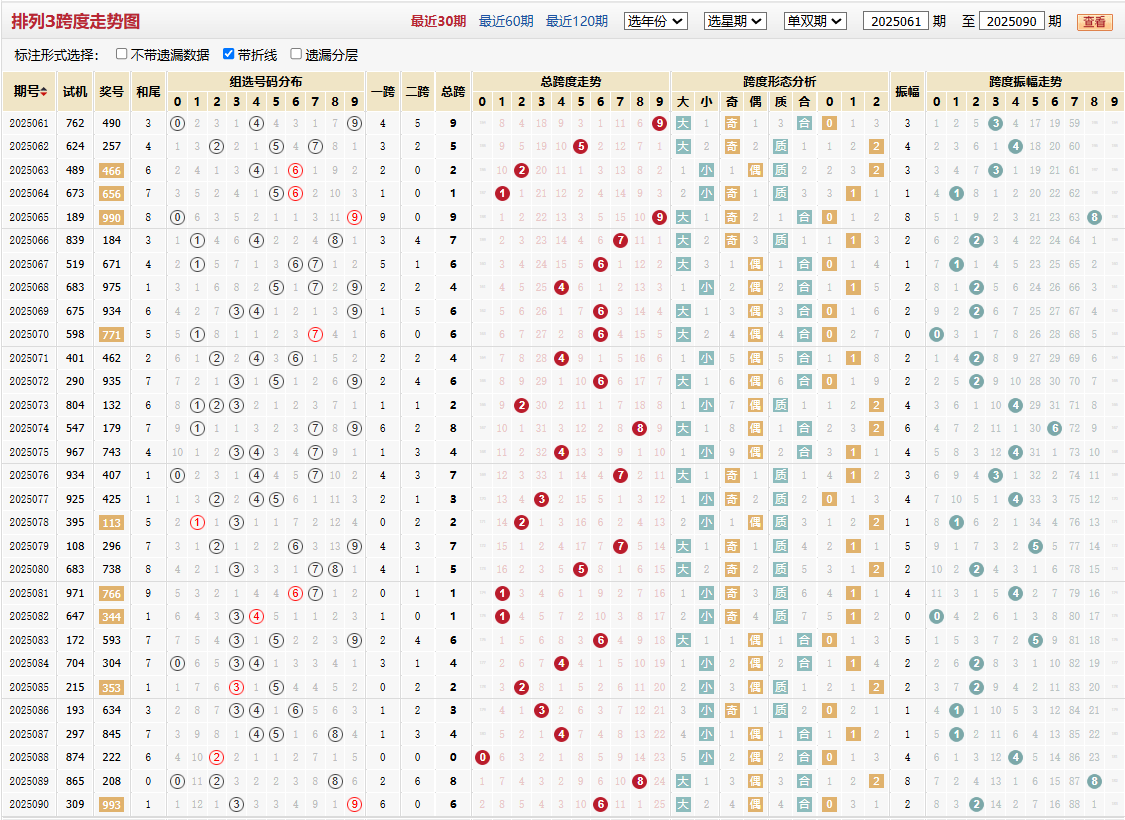The height and width of the screenshot is (820, 1125).
Task: Click 偶 tag in row 2025067
Action: click(x=756, y=264)
